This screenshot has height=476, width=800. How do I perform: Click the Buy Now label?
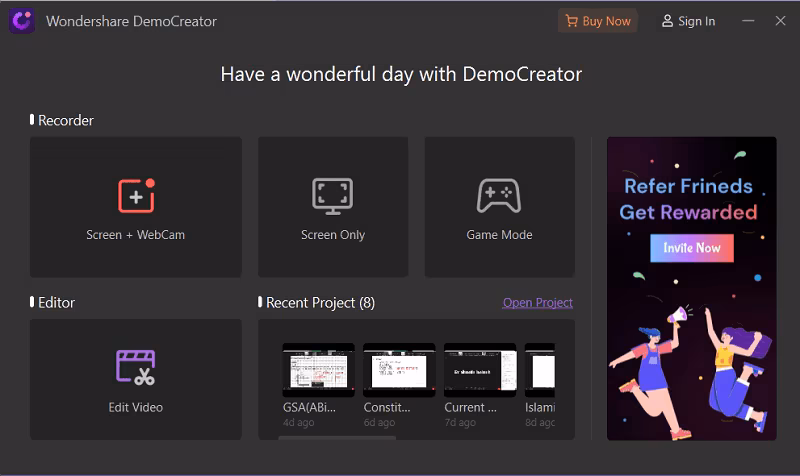(607, 21)
